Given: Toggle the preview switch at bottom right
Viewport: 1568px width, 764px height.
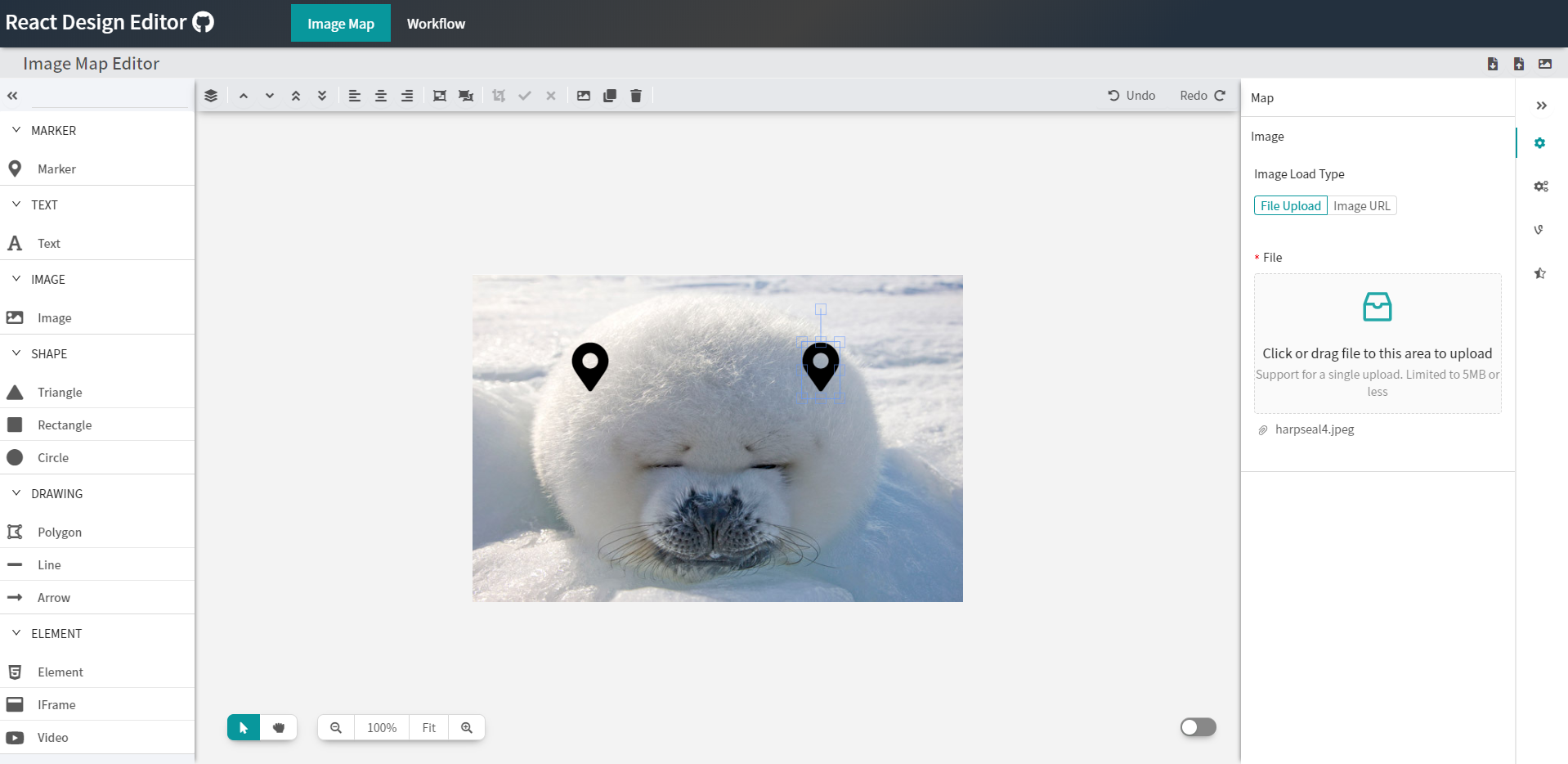Looking at the screenshot, I should click(1198, 727).
